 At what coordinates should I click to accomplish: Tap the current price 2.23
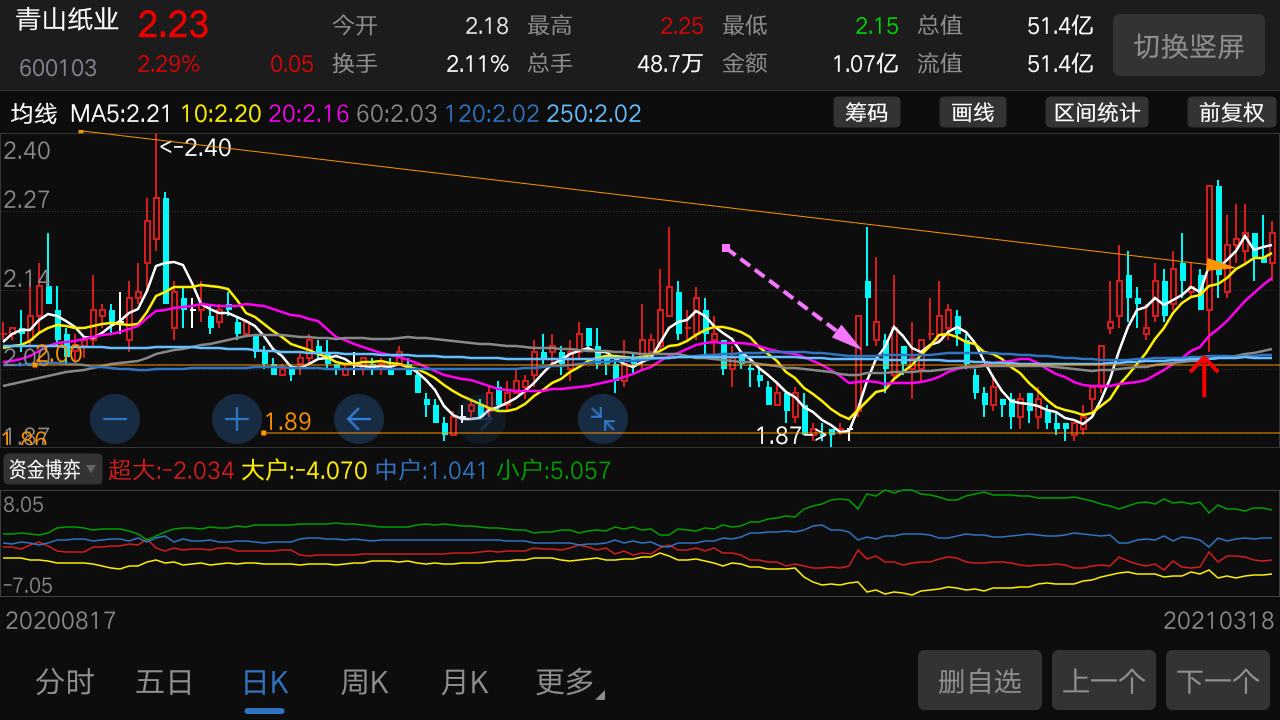coord(173,24)
